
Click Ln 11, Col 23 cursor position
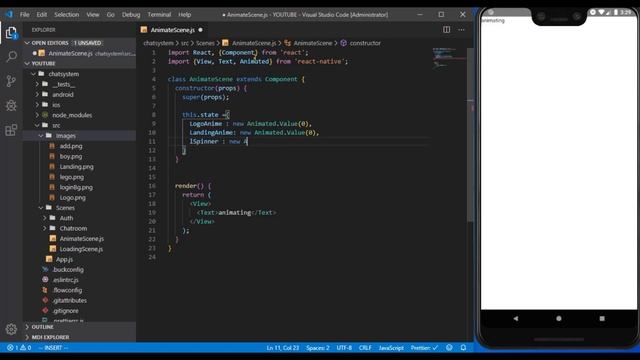[x=282, y=348]
